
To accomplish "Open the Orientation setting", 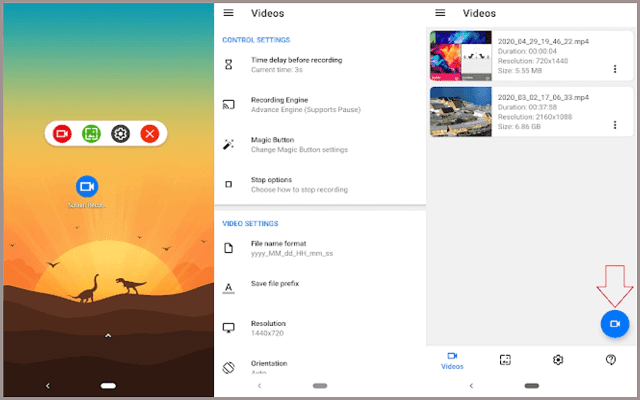I will tap(320, 367).
